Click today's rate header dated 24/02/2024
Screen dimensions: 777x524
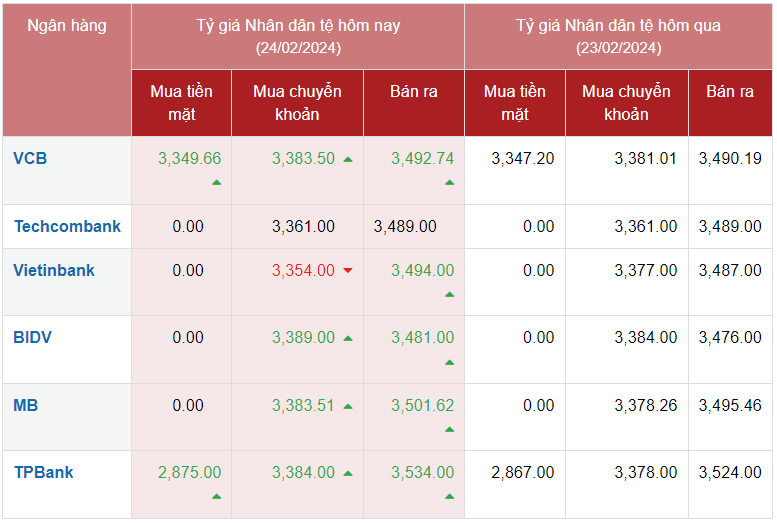[x=298, y=36]
